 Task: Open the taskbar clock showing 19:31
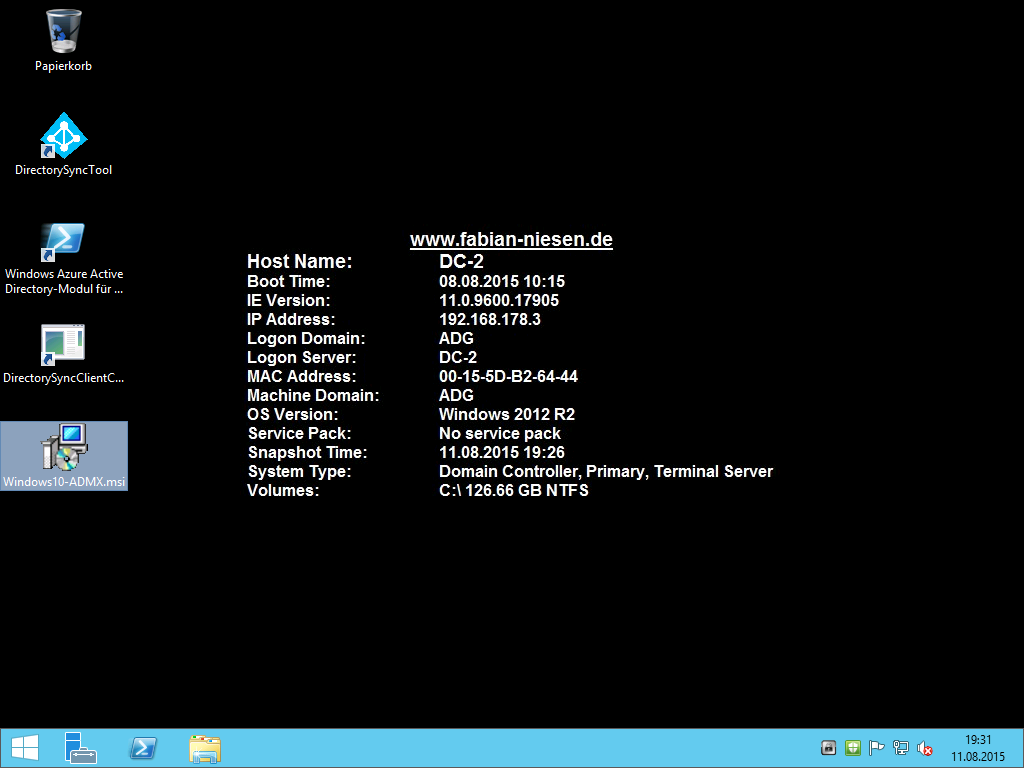click(x=978, y=748)
